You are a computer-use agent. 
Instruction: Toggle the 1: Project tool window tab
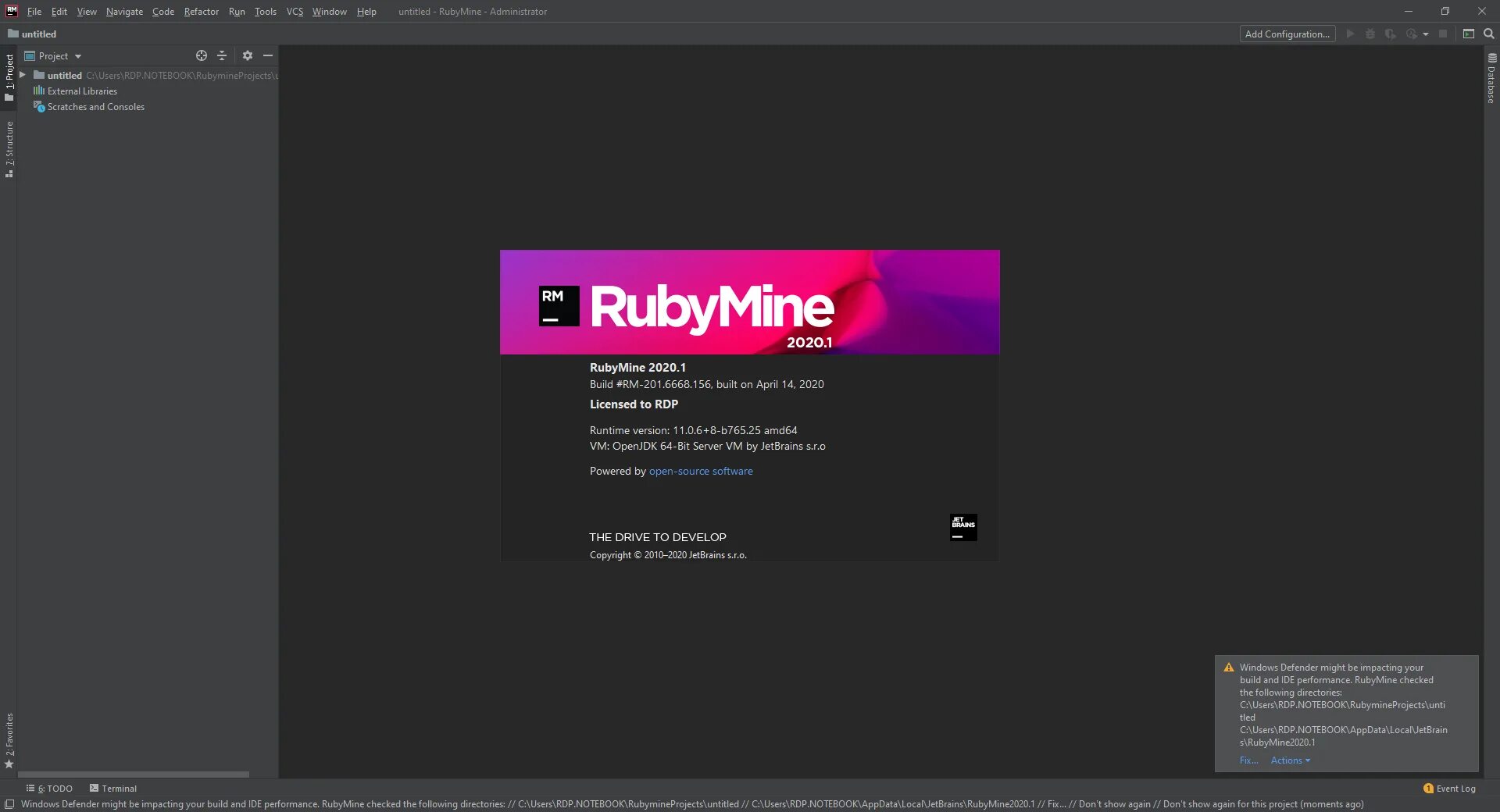[9, 77]
